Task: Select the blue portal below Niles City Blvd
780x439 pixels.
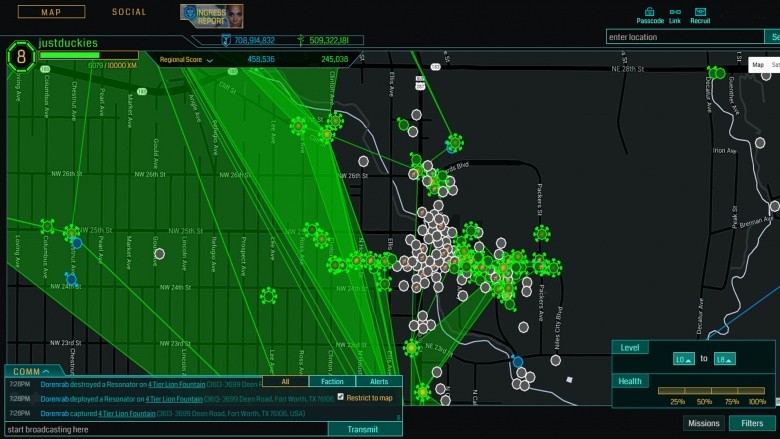Action: pyautogui.click(x=518, y=362)
